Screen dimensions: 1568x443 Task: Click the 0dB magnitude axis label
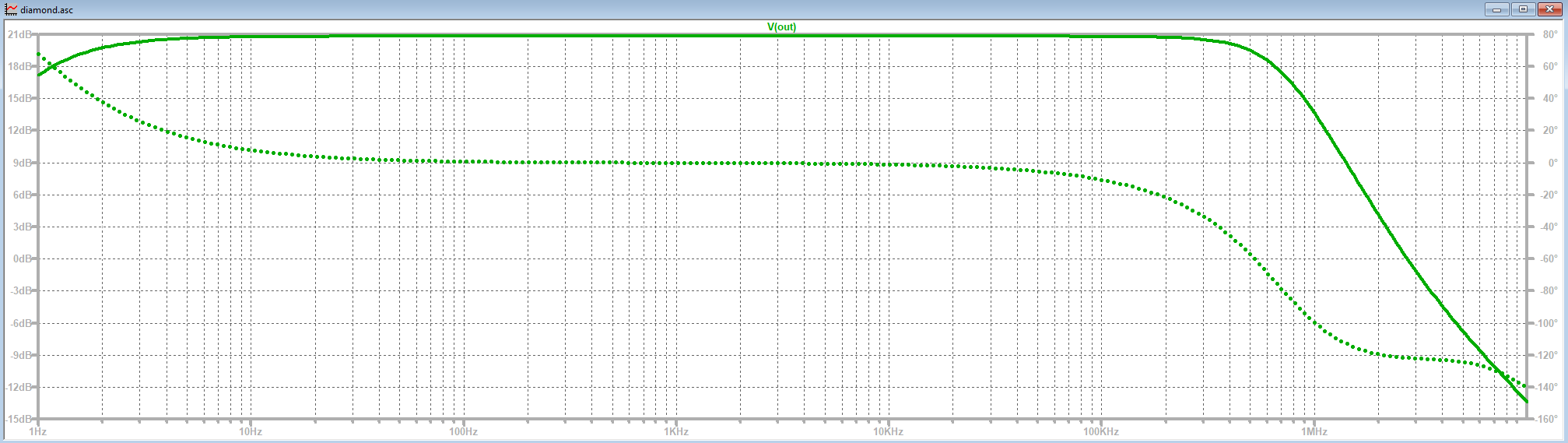point(22,258)
